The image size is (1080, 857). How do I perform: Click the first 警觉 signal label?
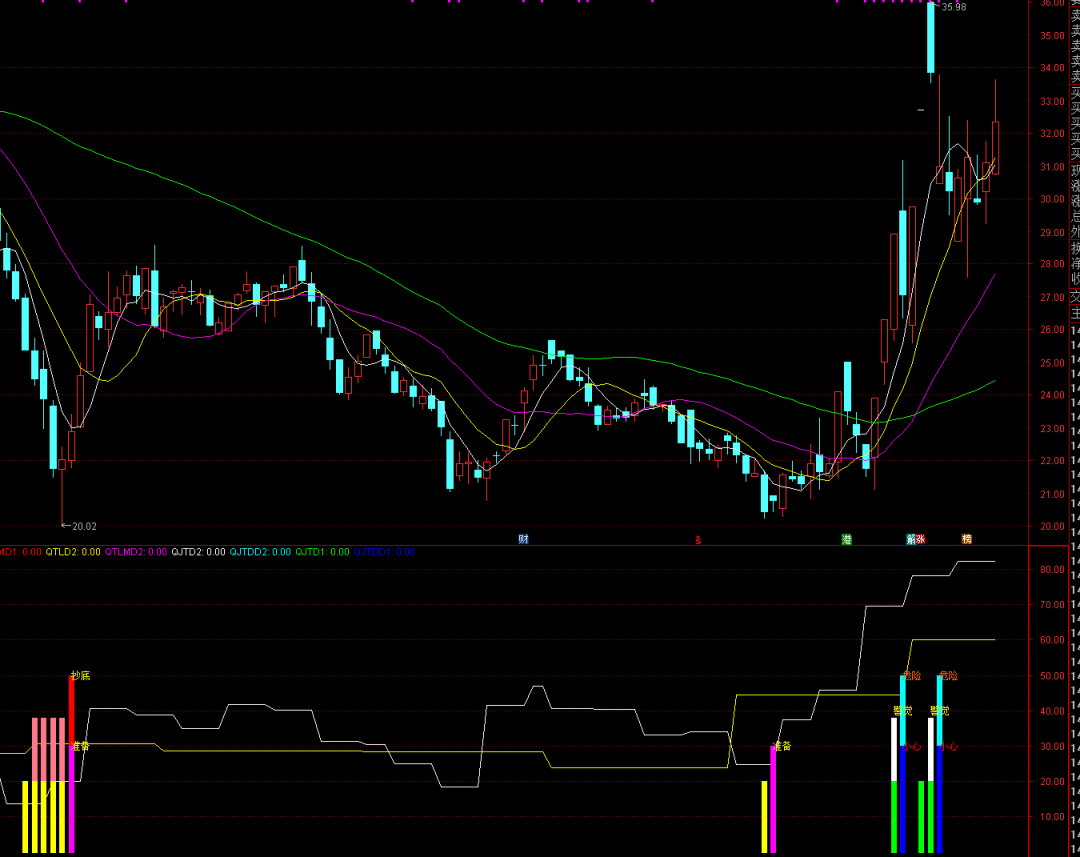pyautogui.click(x=902, y=711)
